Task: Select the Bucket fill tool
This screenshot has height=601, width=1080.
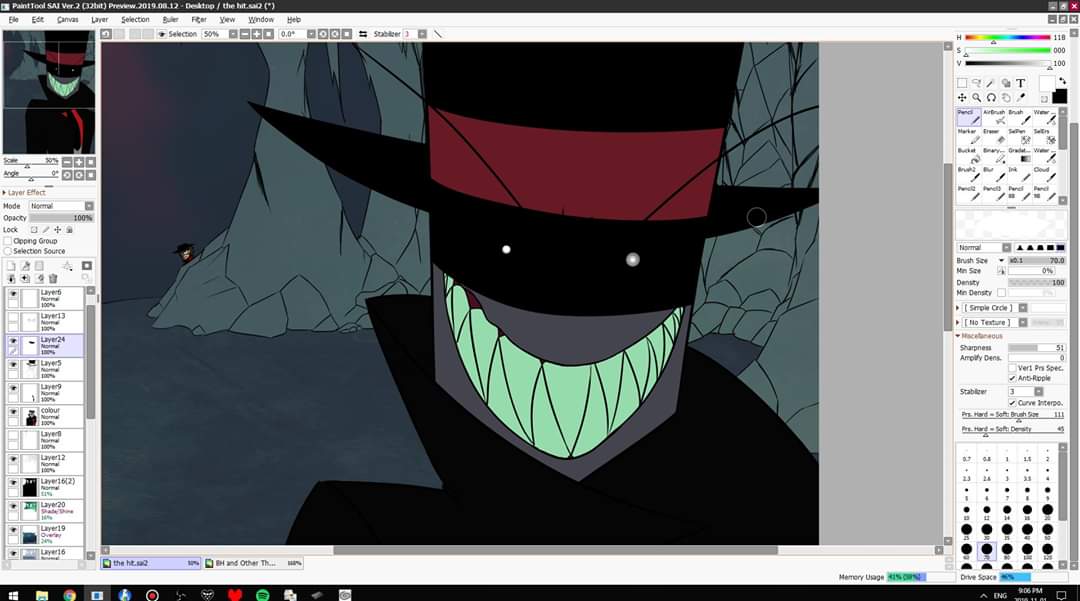Action: click(x=968, y=155)
